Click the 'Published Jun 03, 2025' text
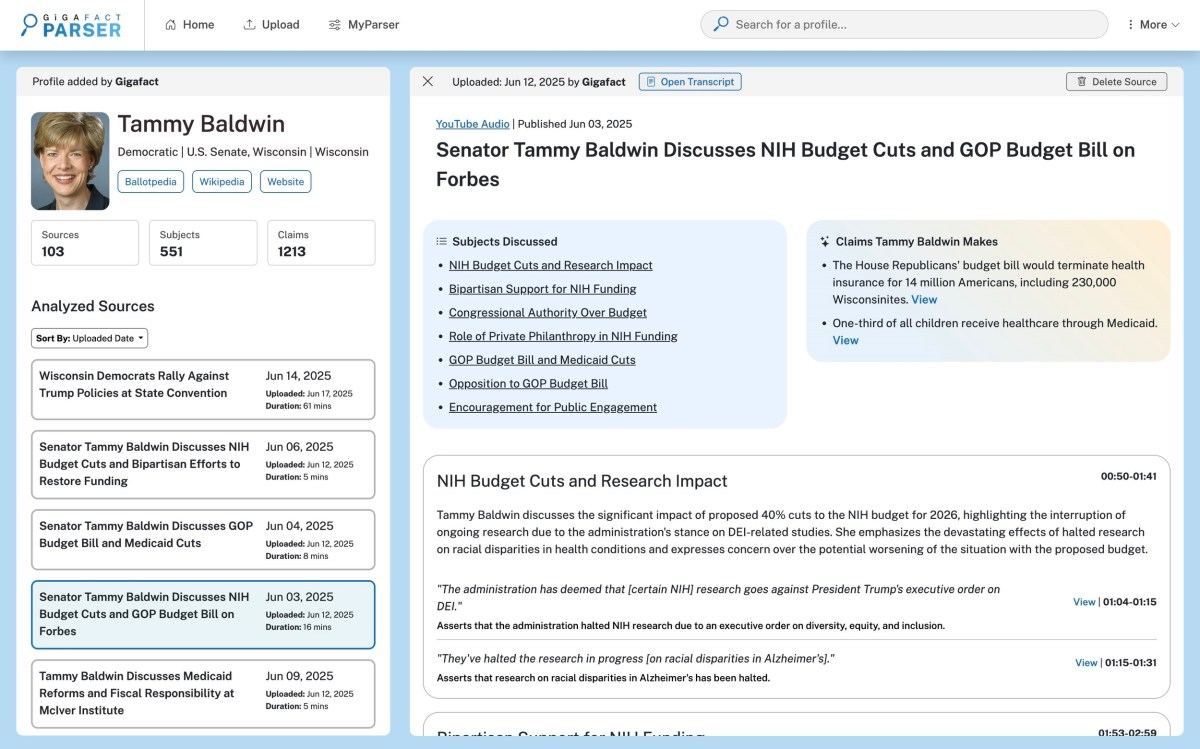 point(574,124)
